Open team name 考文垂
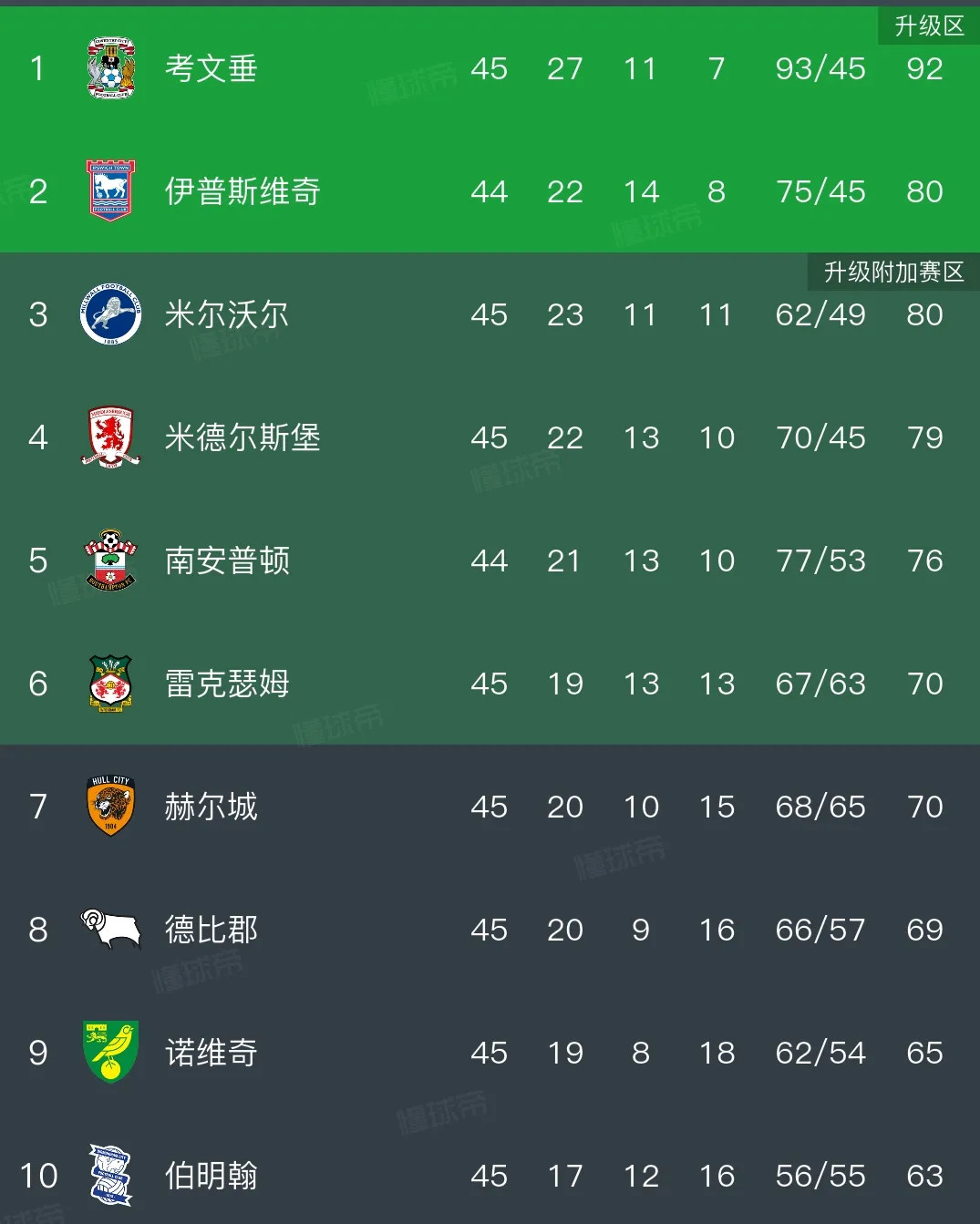980x1224 pixels. click(x=211, y=68)
